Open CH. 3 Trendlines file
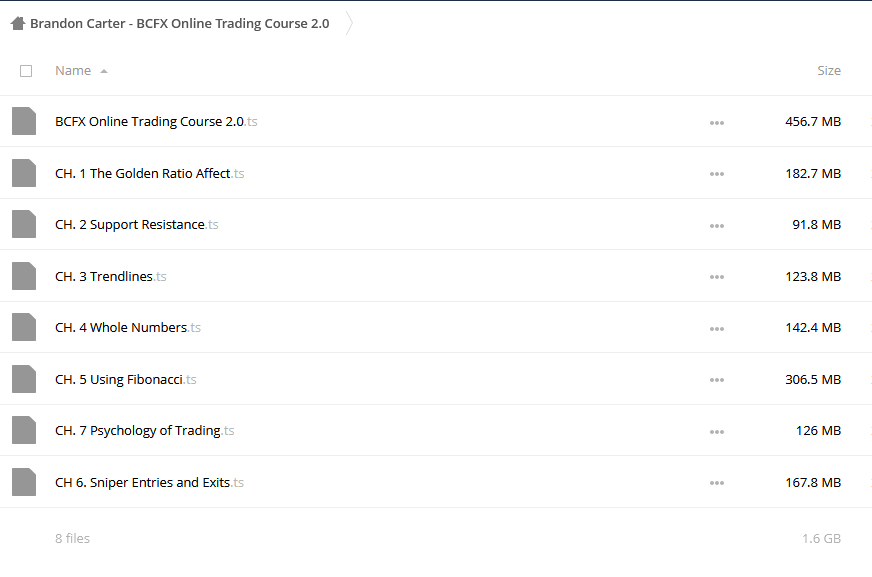 pyautogui.click(x=111, y=276)
